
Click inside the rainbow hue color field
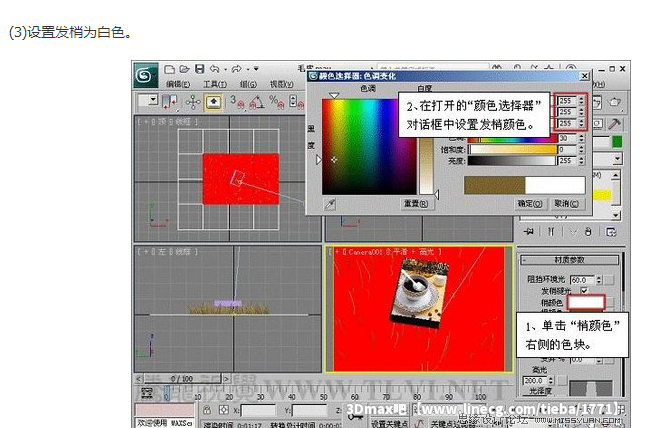[x=369, y=146]
